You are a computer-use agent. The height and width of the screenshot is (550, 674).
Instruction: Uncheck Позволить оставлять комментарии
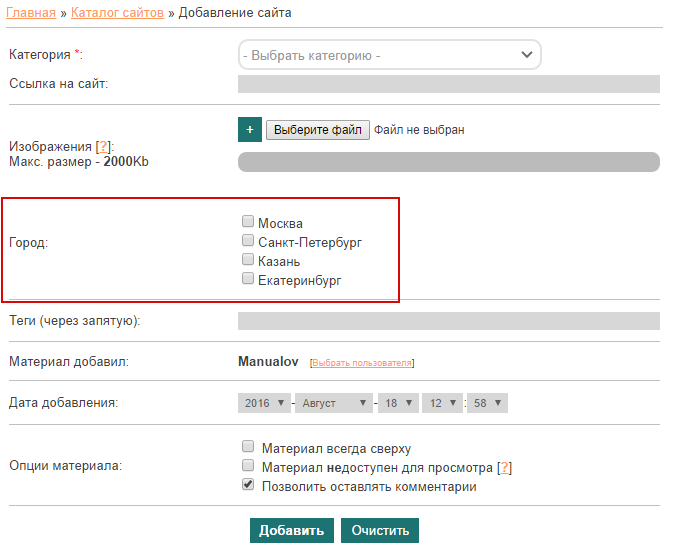click(x=248, y=486)
